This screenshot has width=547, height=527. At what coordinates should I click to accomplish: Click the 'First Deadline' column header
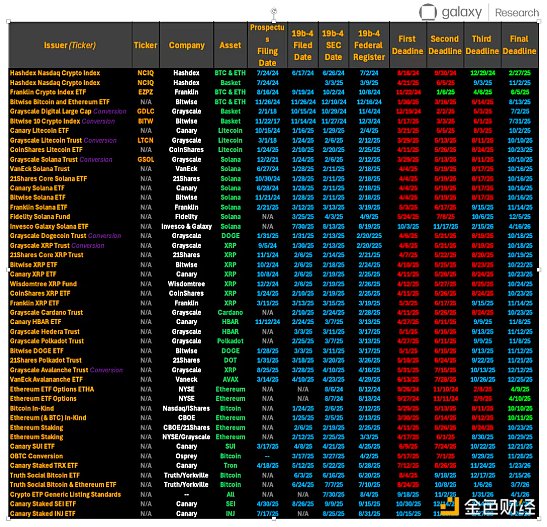point(407,45)
